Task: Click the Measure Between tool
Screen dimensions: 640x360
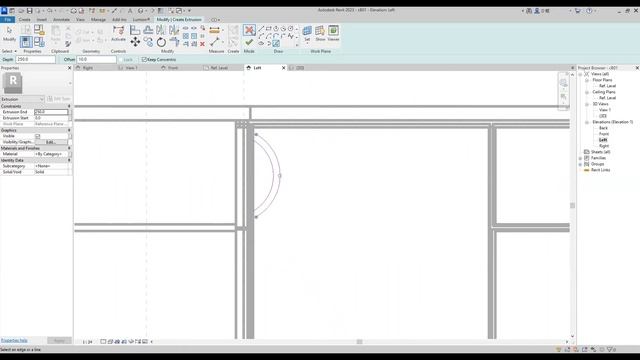Action: [x=214, y=42]
